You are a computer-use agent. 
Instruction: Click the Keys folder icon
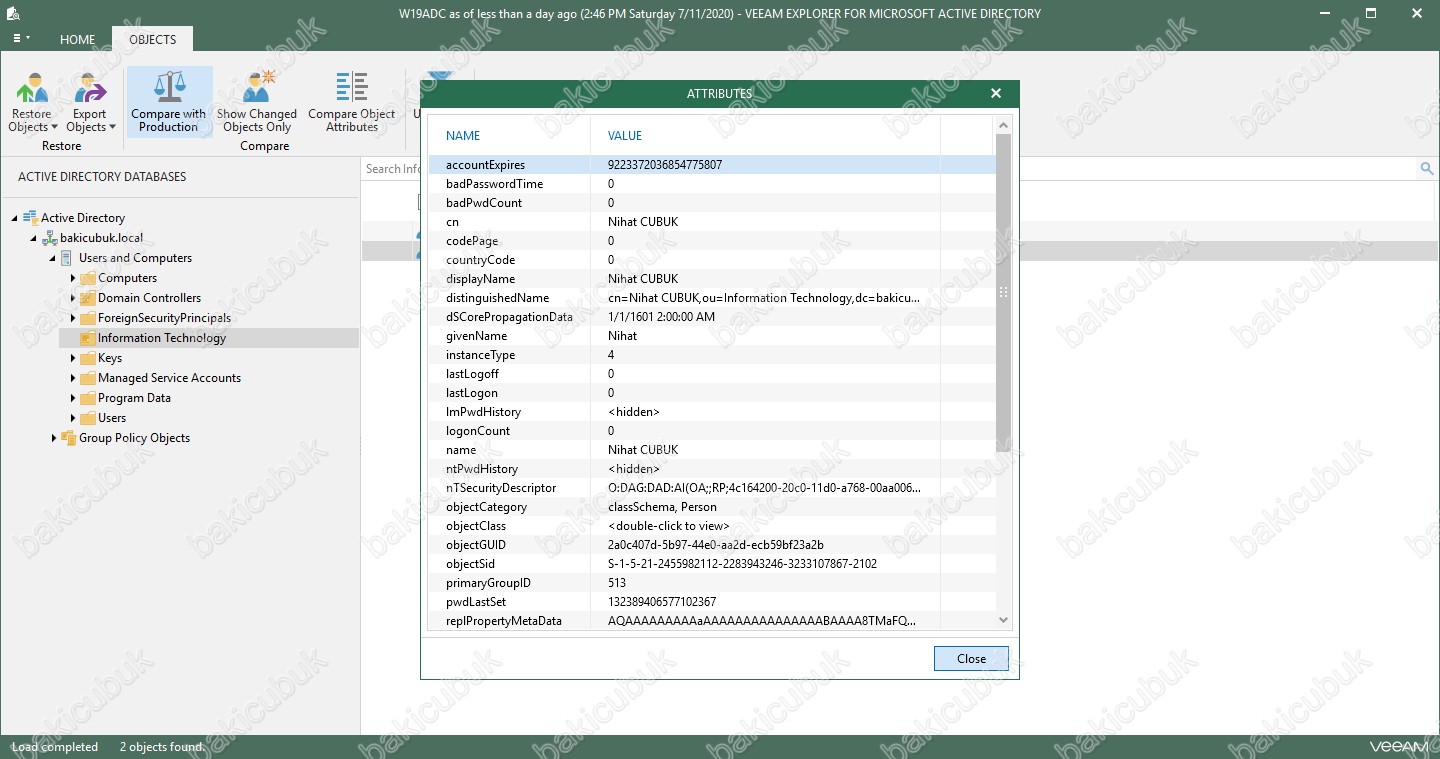click(x=87, y=358)
